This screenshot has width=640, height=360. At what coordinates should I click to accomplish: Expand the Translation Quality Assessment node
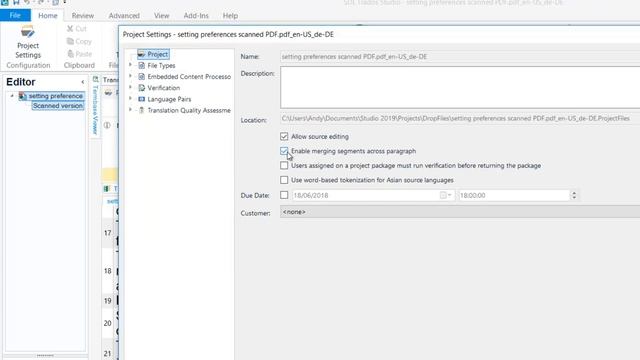click(x=131, y=110)
